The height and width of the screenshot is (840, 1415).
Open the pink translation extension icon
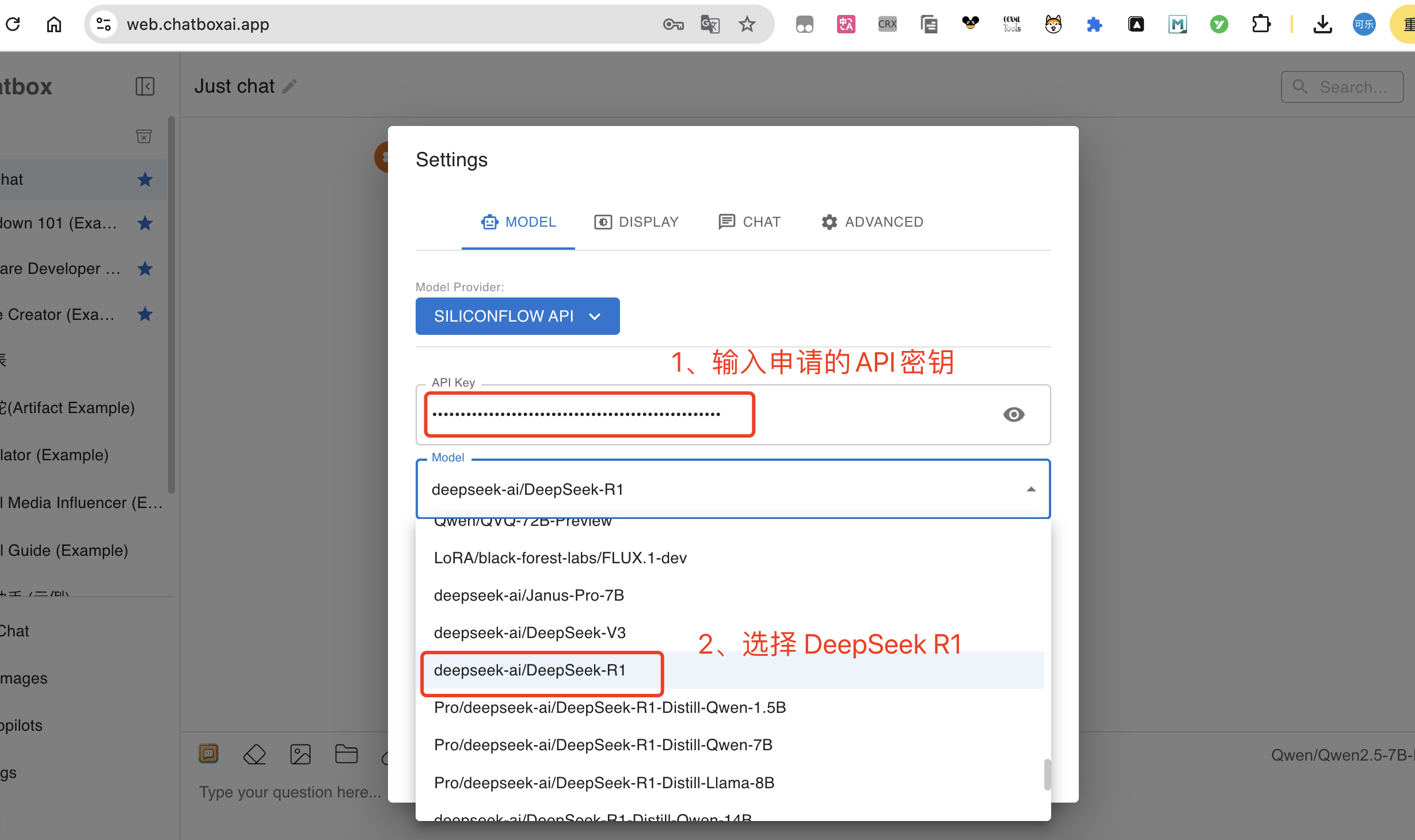pyautogui.click(x=846, y=24)
